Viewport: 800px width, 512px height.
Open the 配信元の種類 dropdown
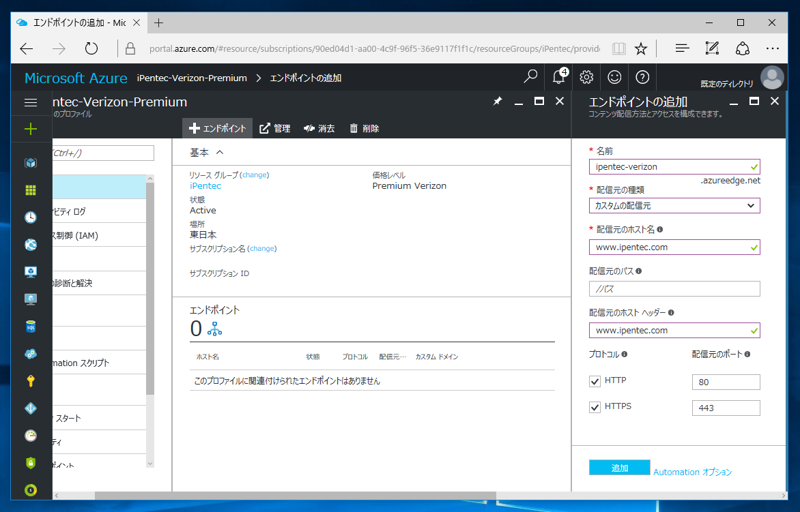674,206
